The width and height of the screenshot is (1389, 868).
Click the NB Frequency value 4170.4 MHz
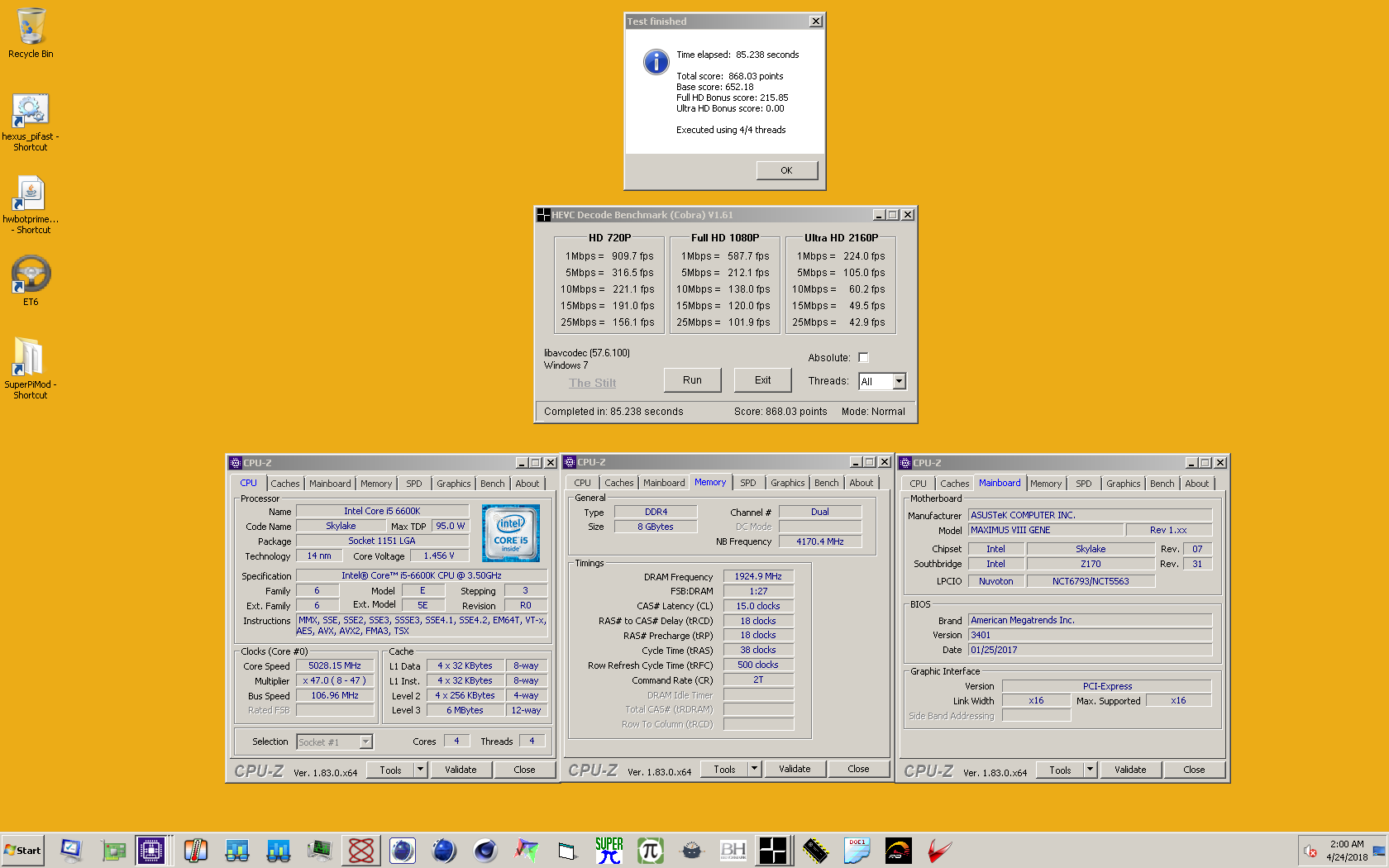820,541
